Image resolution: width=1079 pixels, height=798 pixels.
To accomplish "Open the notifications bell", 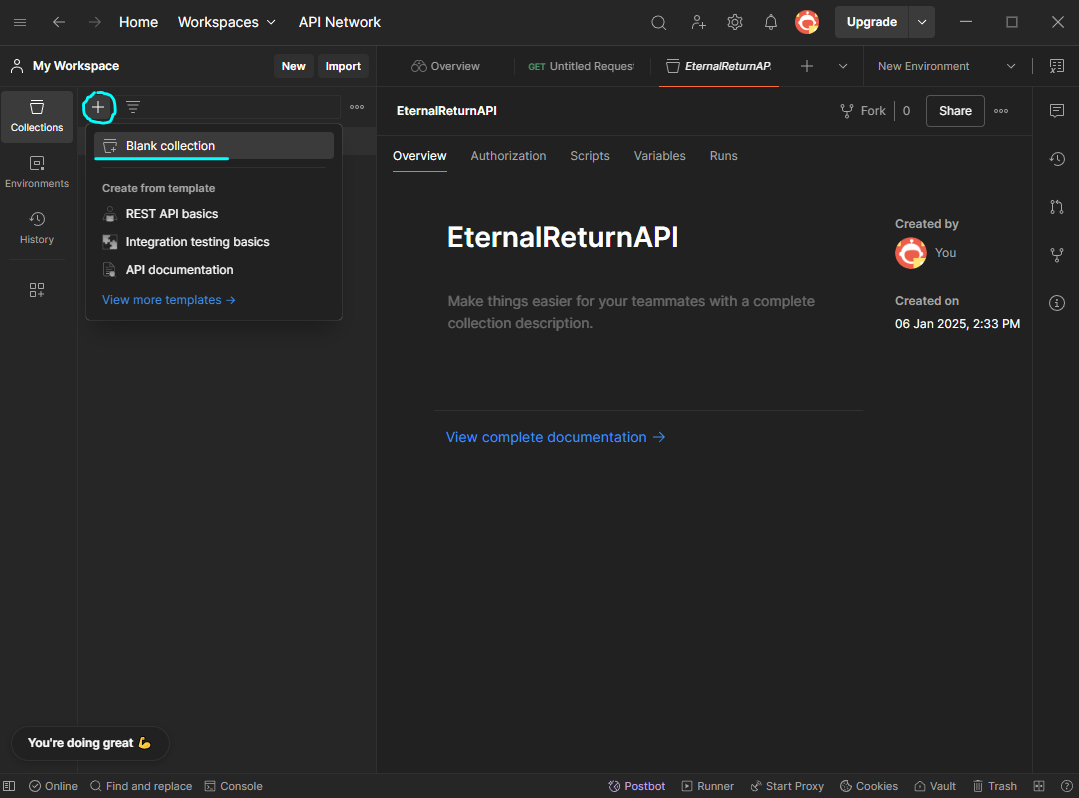I will tap(771, 22).
